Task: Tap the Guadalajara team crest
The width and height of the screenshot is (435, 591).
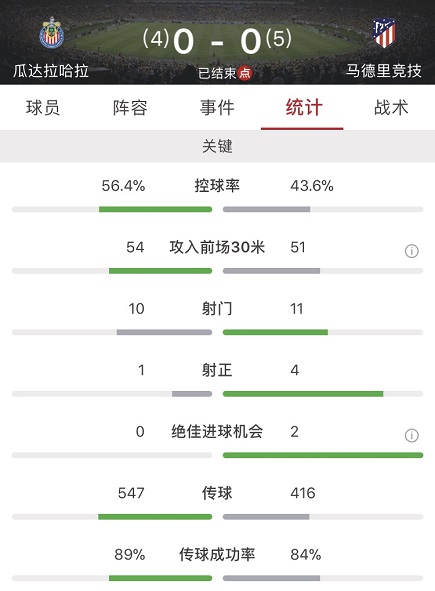Action: (x=52, y=33)
